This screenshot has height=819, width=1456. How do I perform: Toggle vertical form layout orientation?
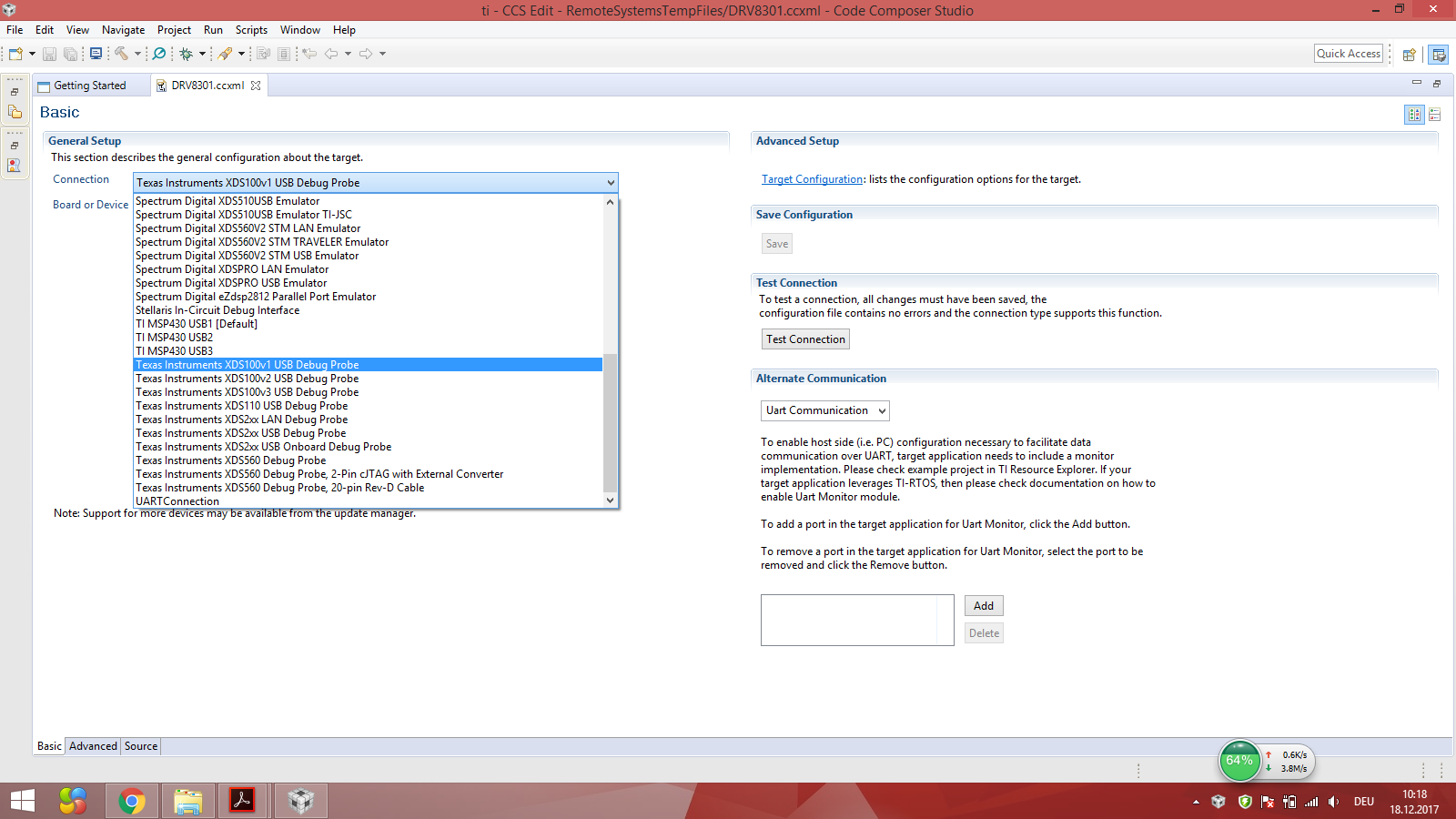point(1414,115)
